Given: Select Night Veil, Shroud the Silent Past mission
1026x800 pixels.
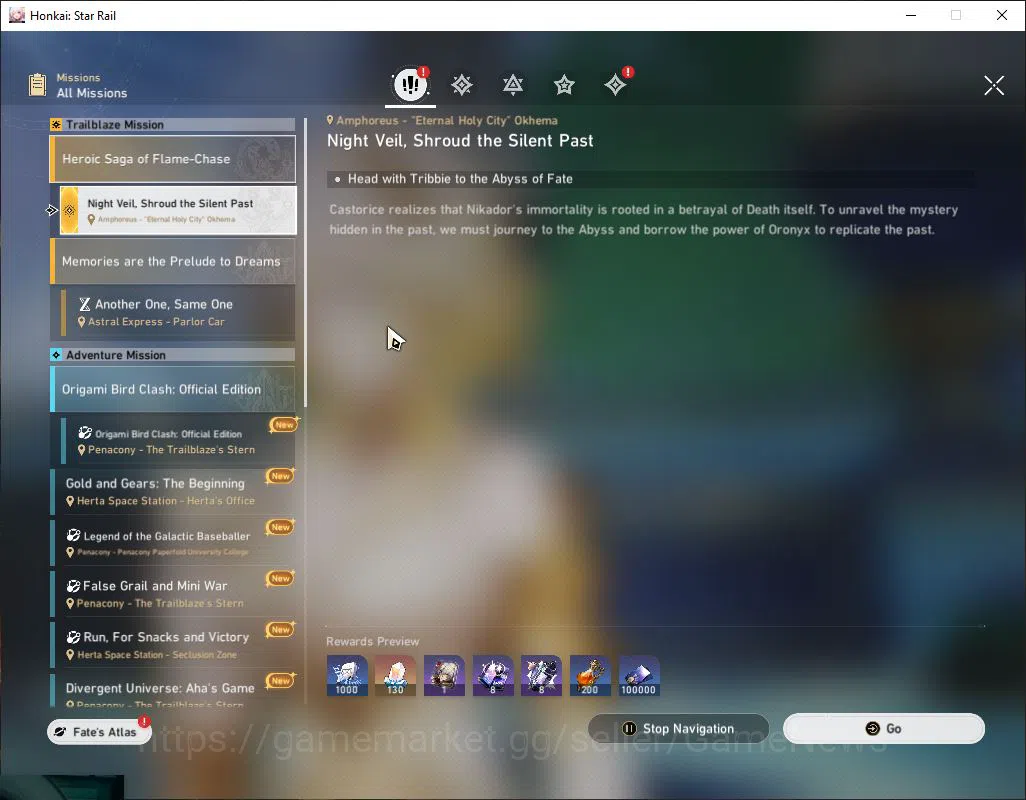Looking at the screenshot, I should click(178, 210).
